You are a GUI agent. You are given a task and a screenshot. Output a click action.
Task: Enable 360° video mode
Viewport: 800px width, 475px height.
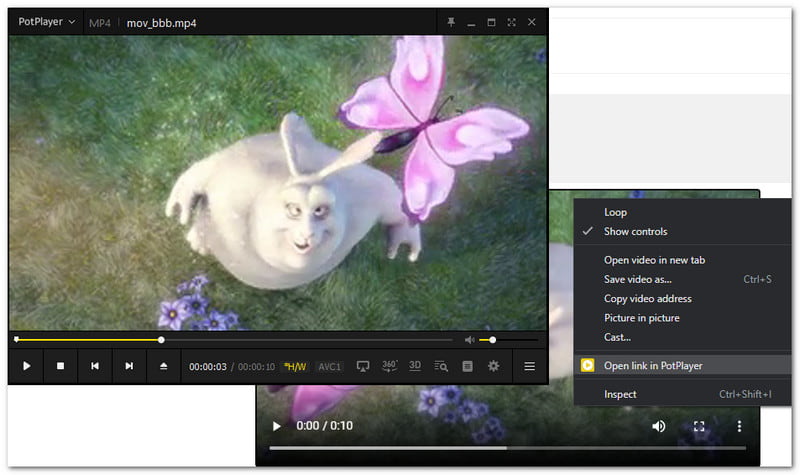[389, 366]
